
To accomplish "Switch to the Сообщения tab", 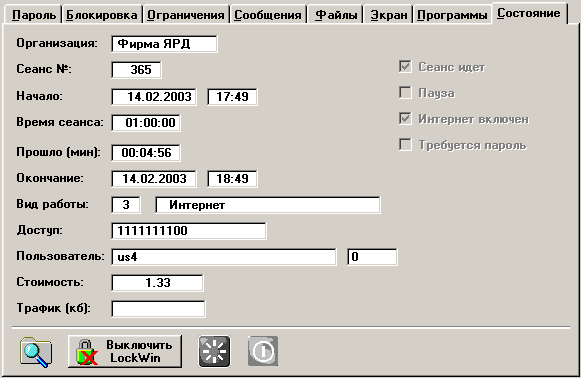I will (268, 15).
